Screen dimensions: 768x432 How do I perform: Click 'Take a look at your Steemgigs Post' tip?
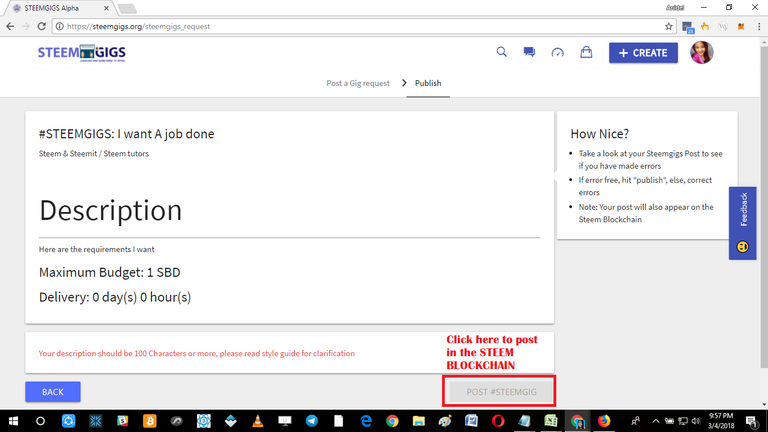pos(650,160)
